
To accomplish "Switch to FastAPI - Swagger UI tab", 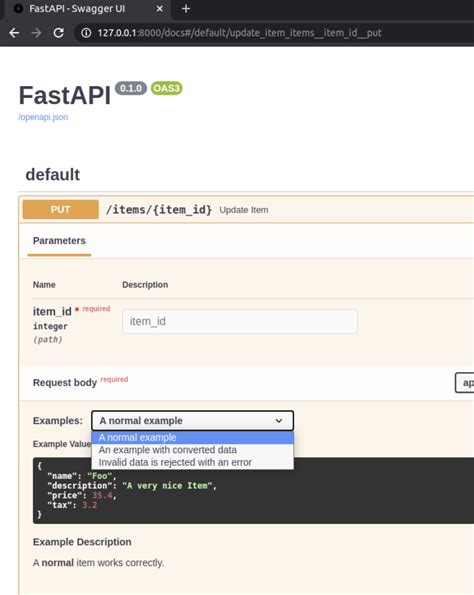I will pos(77,8).
